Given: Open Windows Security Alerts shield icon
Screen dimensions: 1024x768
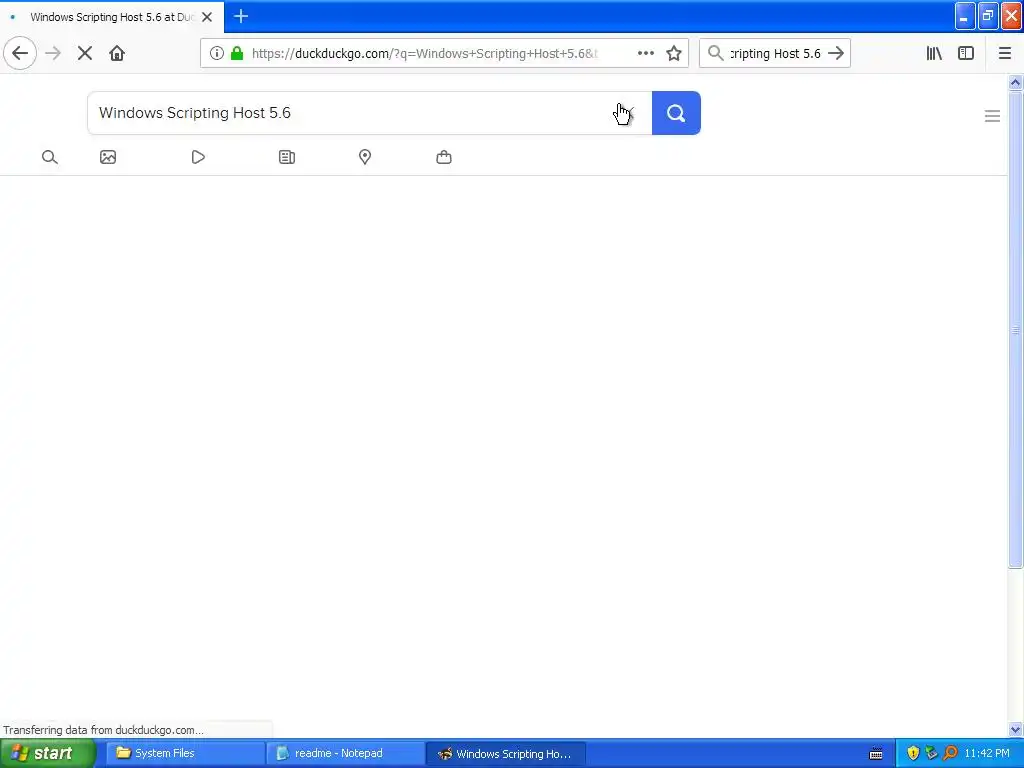Looking at the screenshot, I should pyautogui.click(x=913, y=754).
